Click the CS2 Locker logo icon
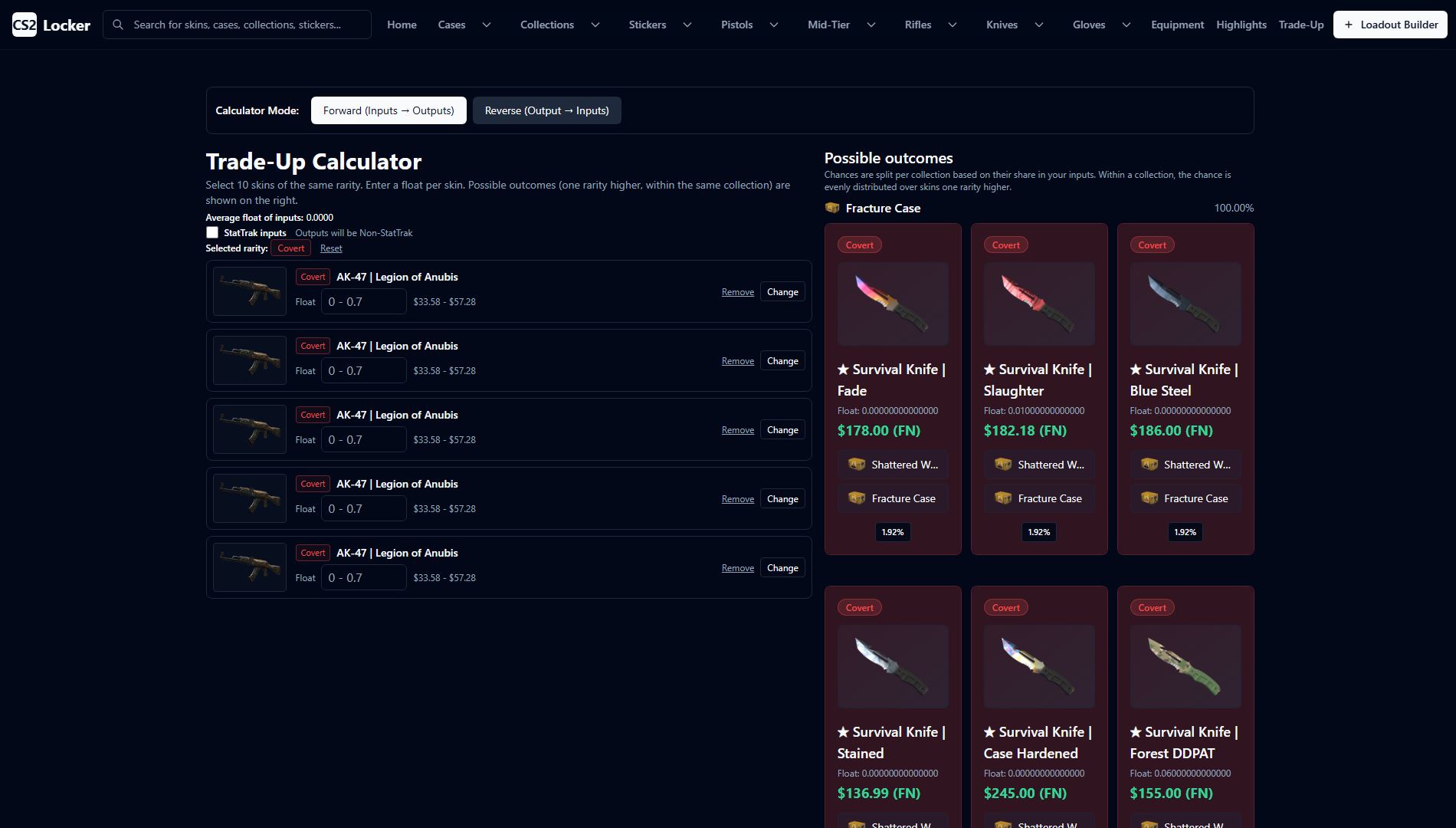This screenshot has height=828, width=1456. tap(24, 24)
